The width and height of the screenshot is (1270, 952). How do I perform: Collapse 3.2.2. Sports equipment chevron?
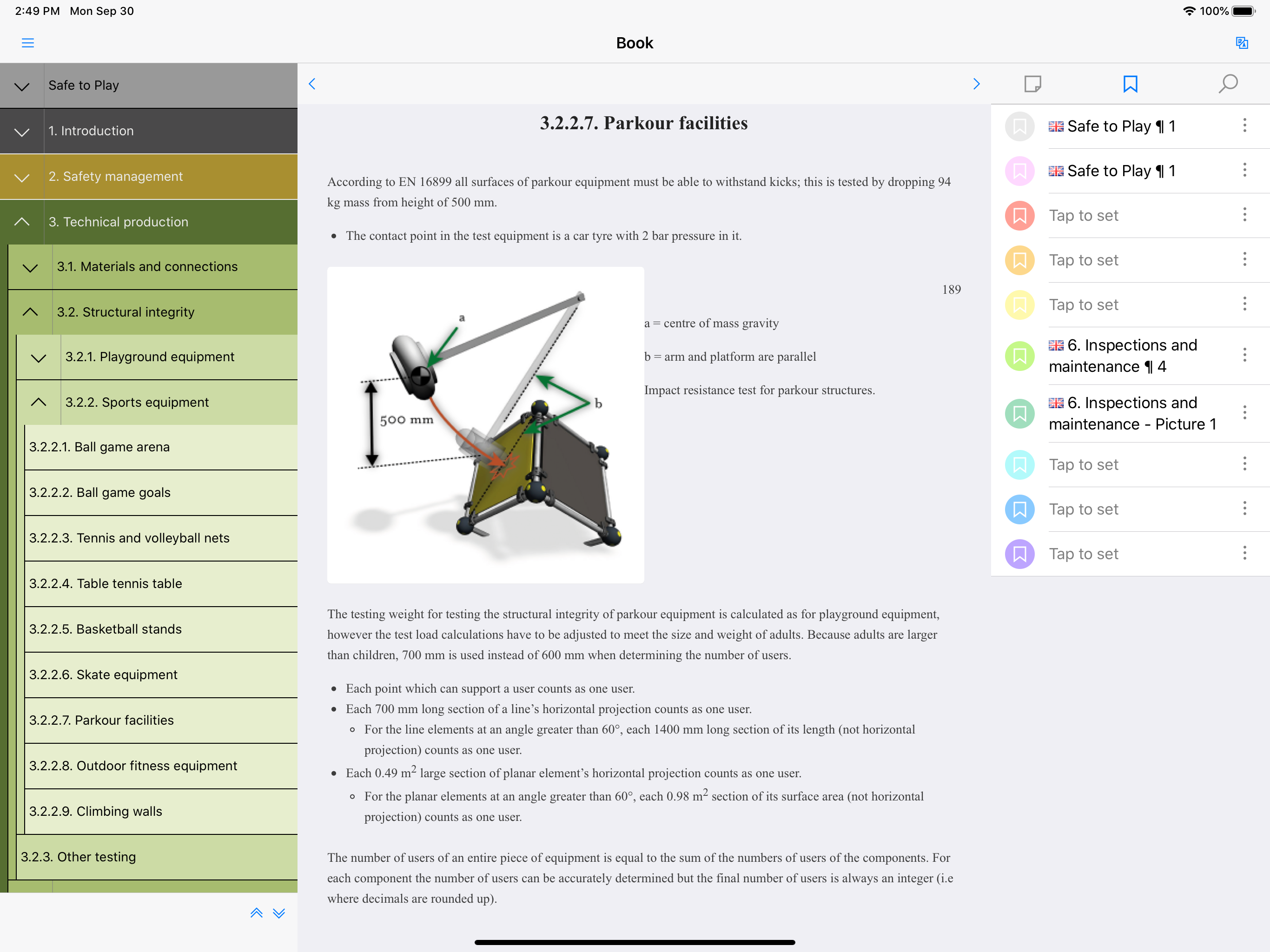click(x=39, y=403)
